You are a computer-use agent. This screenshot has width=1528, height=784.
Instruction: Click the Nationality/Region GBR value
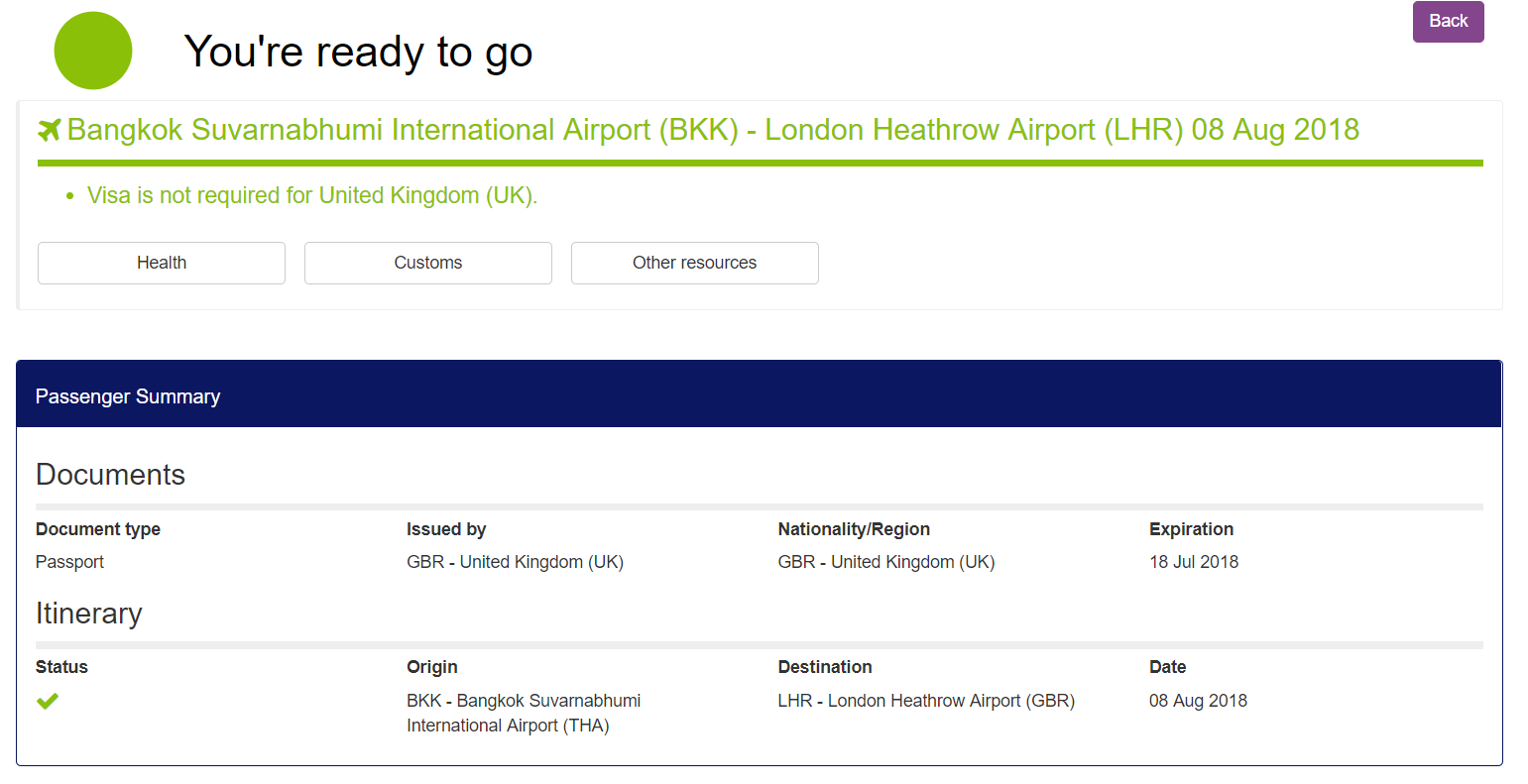coord(885,562)
